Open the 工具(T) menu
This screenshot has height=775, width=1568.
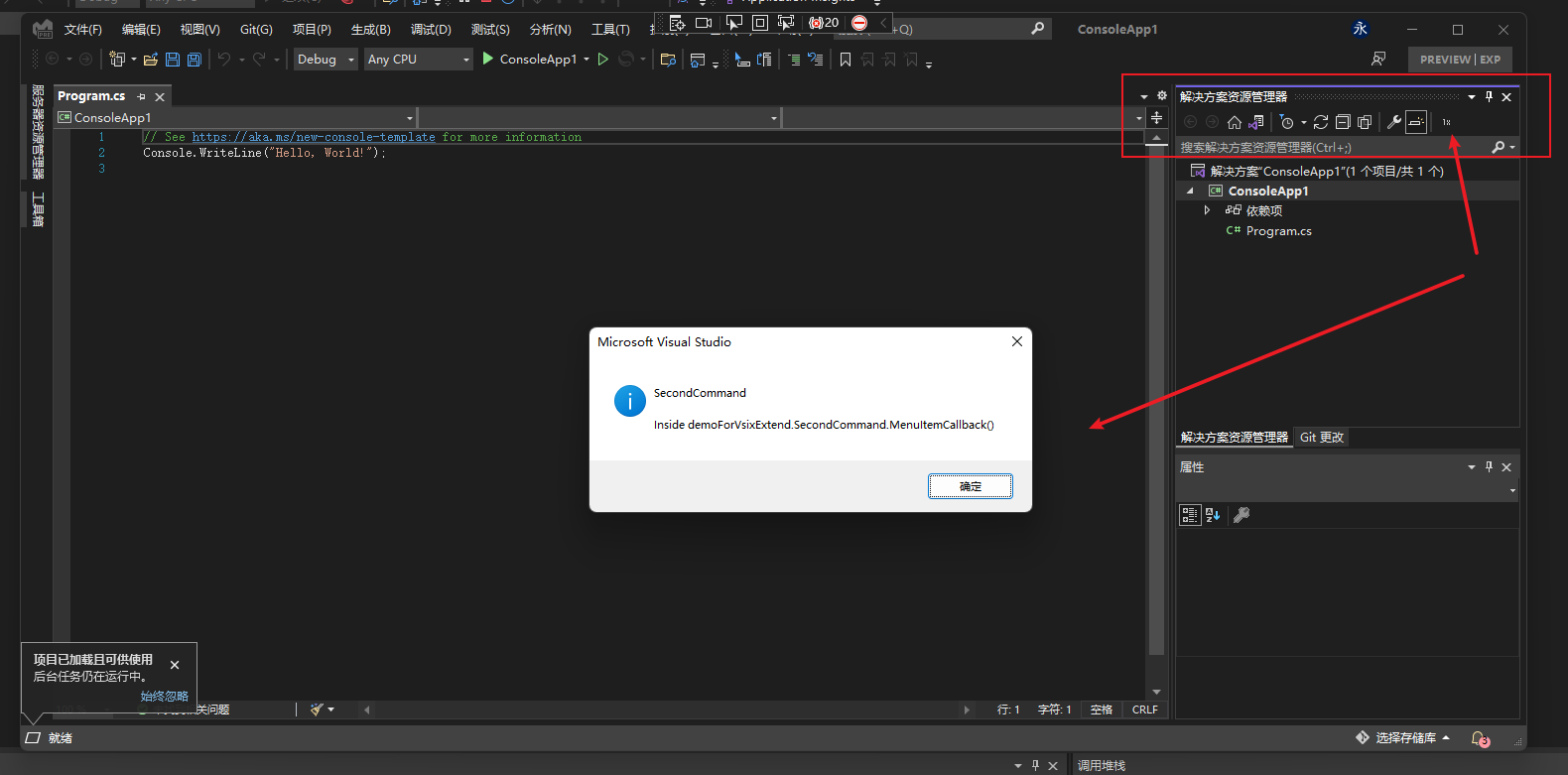pos(610,30)
